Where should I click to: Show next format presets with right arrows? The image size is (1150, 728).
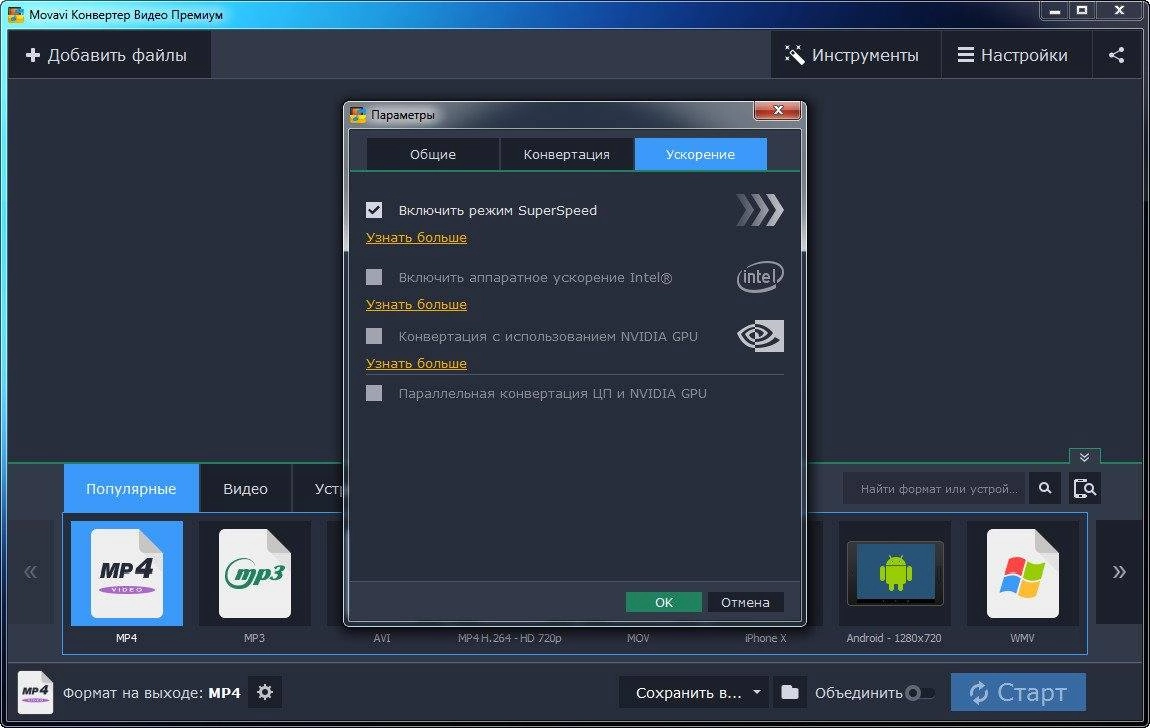coord(1119,572)
